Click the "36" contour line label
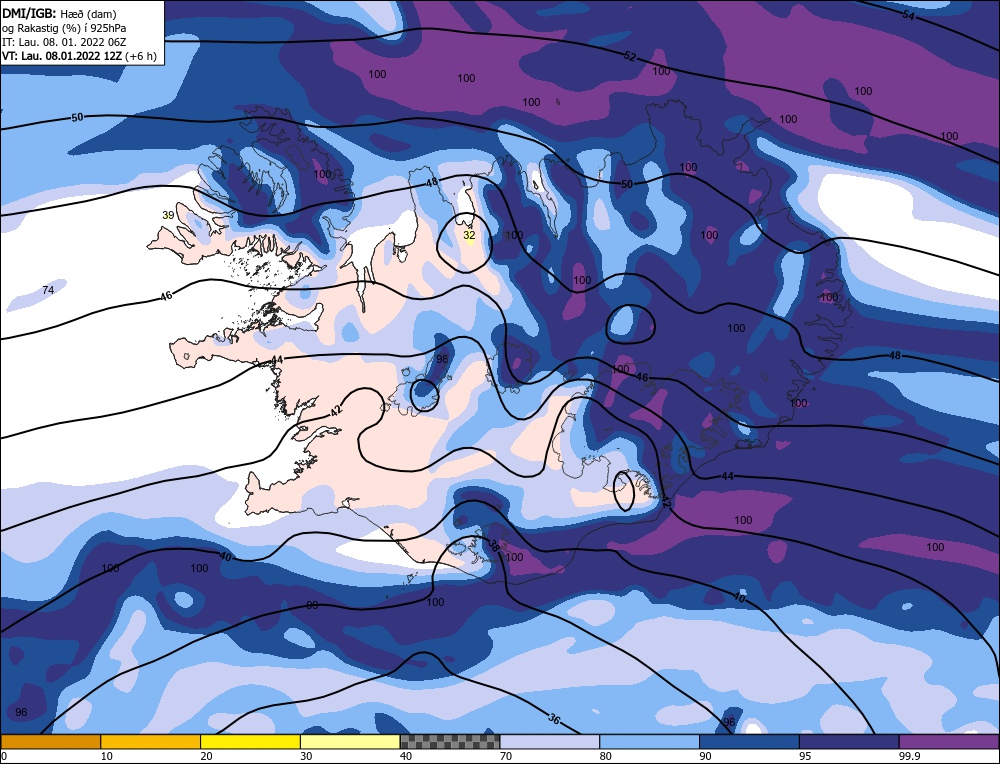 point(554,719)
